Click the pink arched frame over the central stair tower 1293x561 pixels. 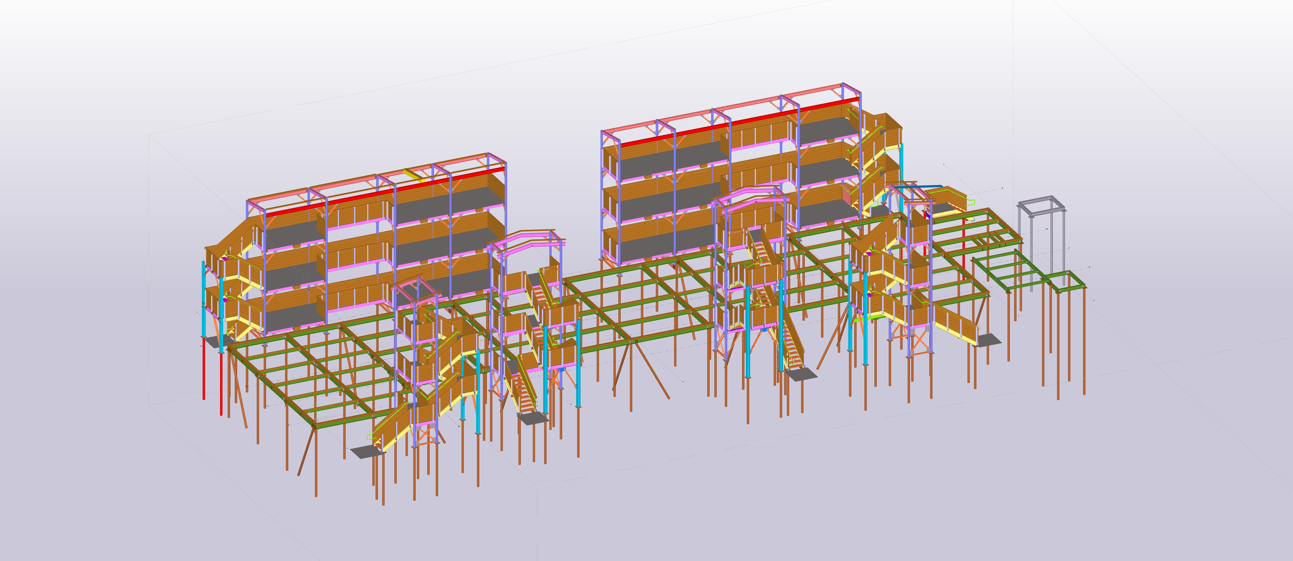tap(525, 241)
